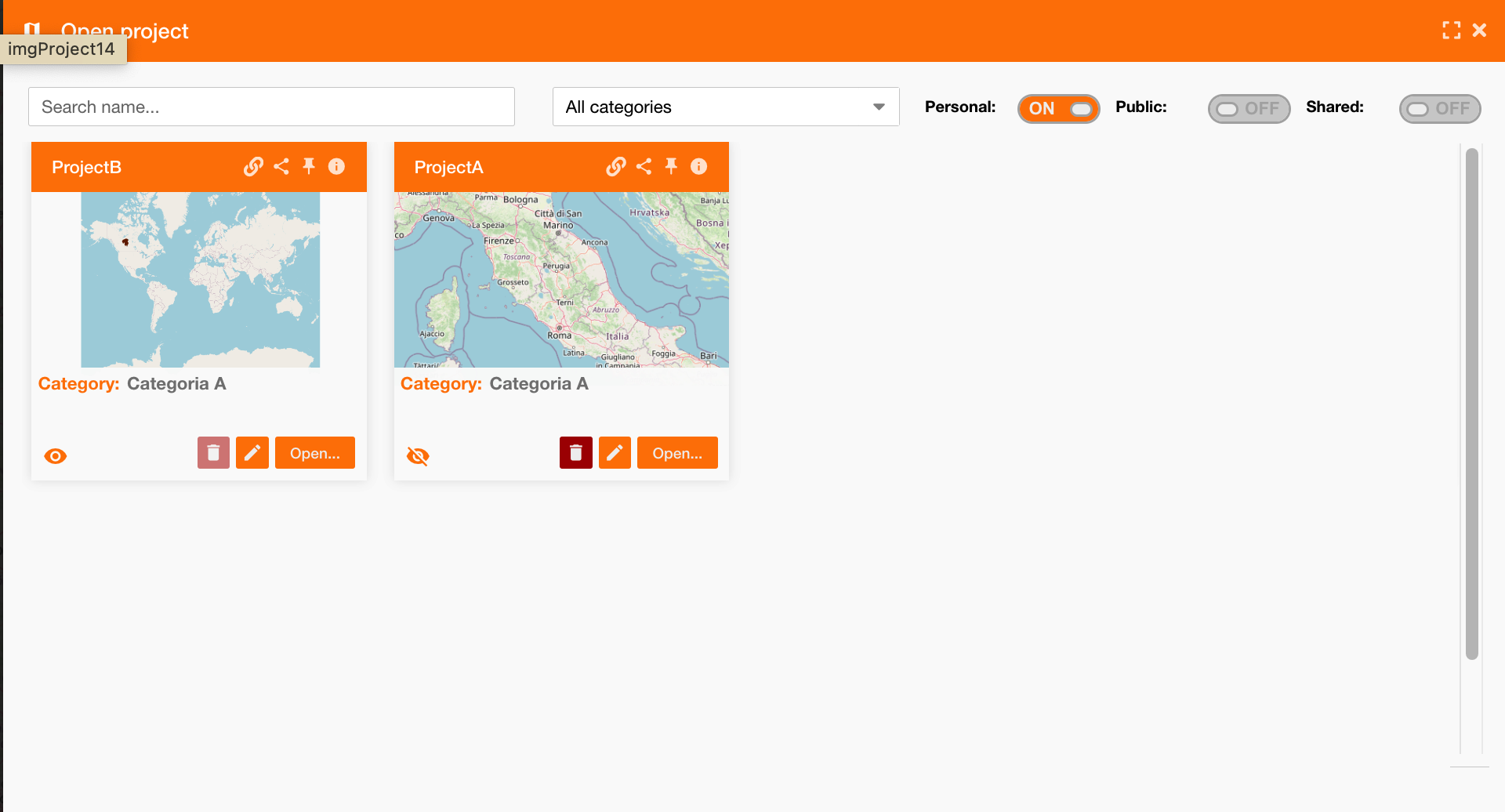The width and height of the screenshot is (1505, 812).
Task: Copy link icon on ProjectA card
Action: click(x=616, y=166)
